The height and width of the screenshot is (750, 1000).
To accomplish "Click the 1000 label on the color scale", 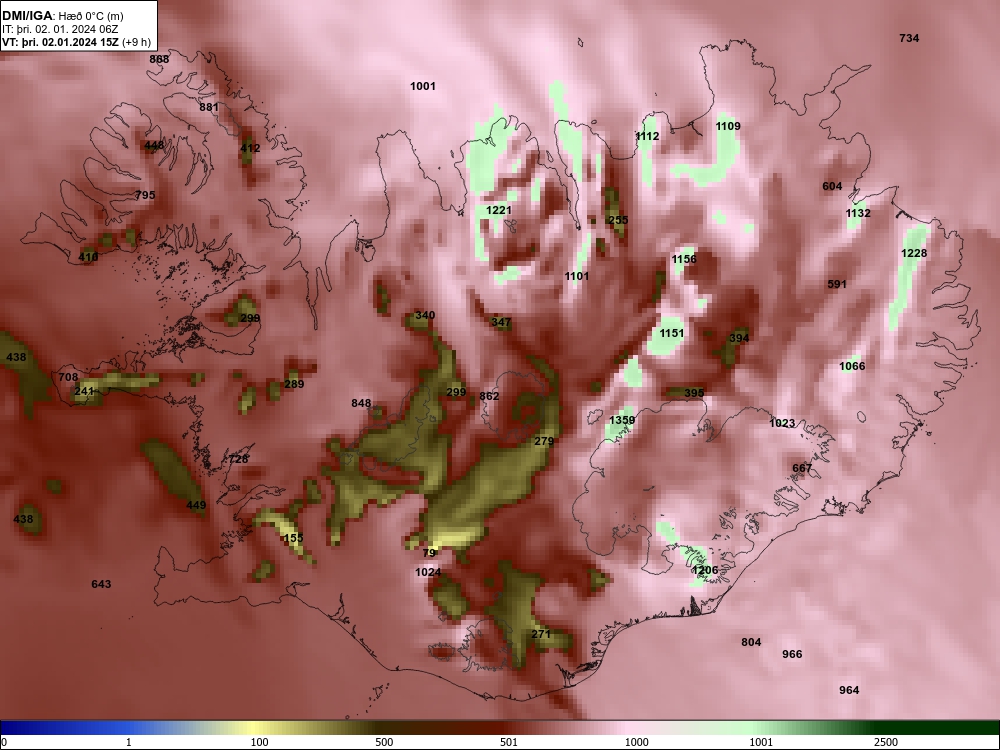I will pyautogui.click(x=636, y=742).
